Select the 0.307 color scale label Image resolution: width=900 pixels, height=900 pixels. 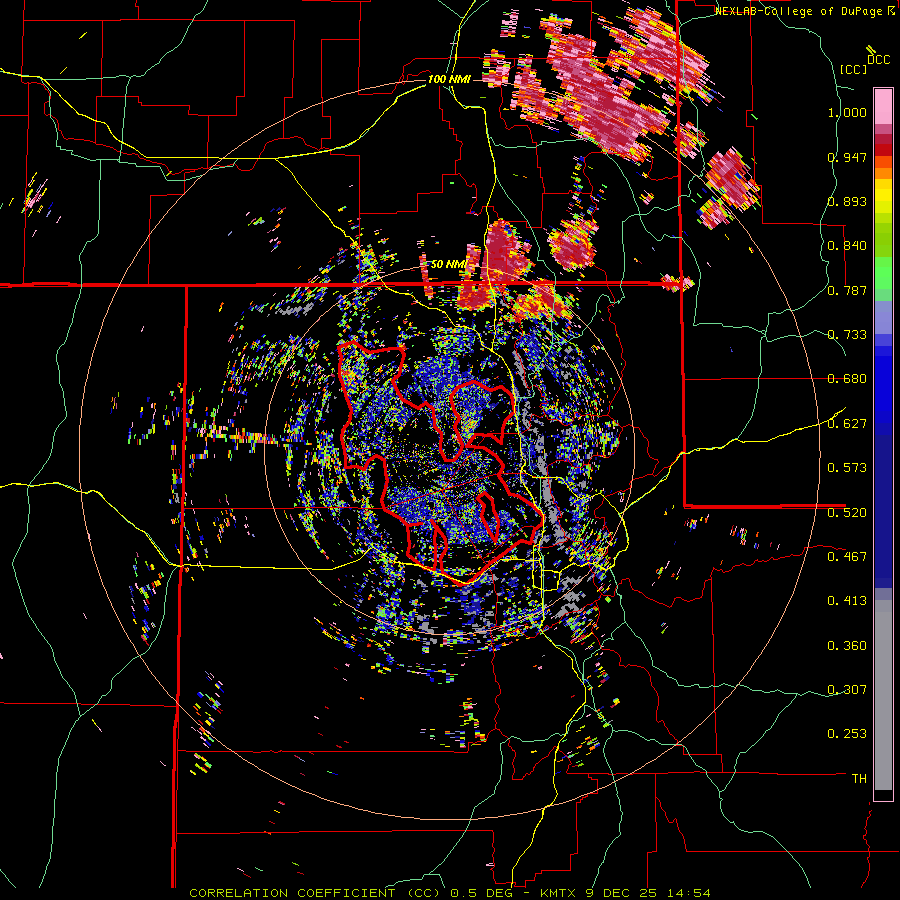point(847,689)
